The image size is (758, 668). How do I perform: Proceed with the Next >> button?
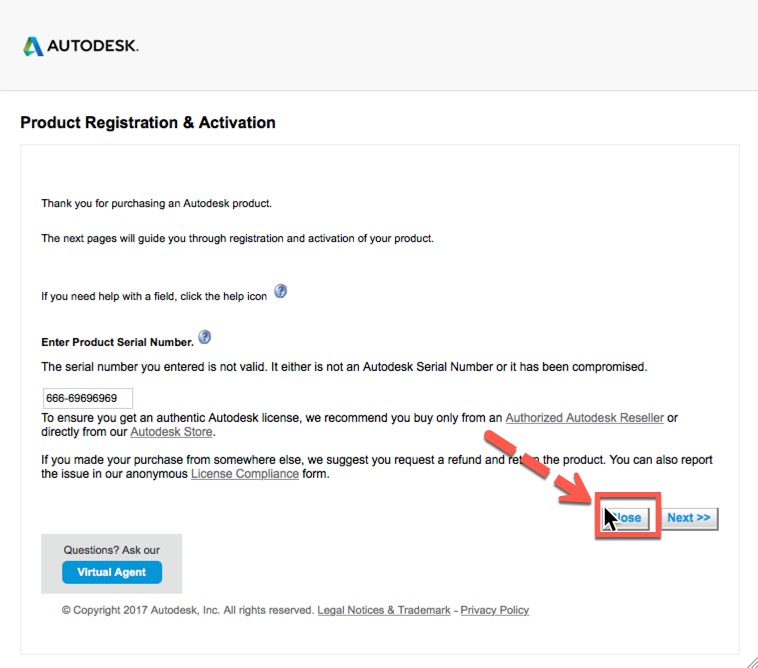[689, 518]
